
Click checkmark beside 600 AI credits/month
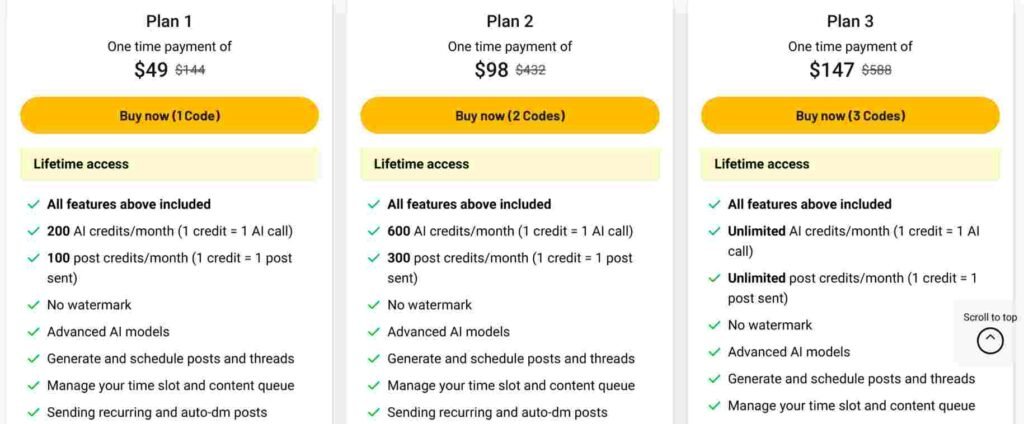[374, 231]
